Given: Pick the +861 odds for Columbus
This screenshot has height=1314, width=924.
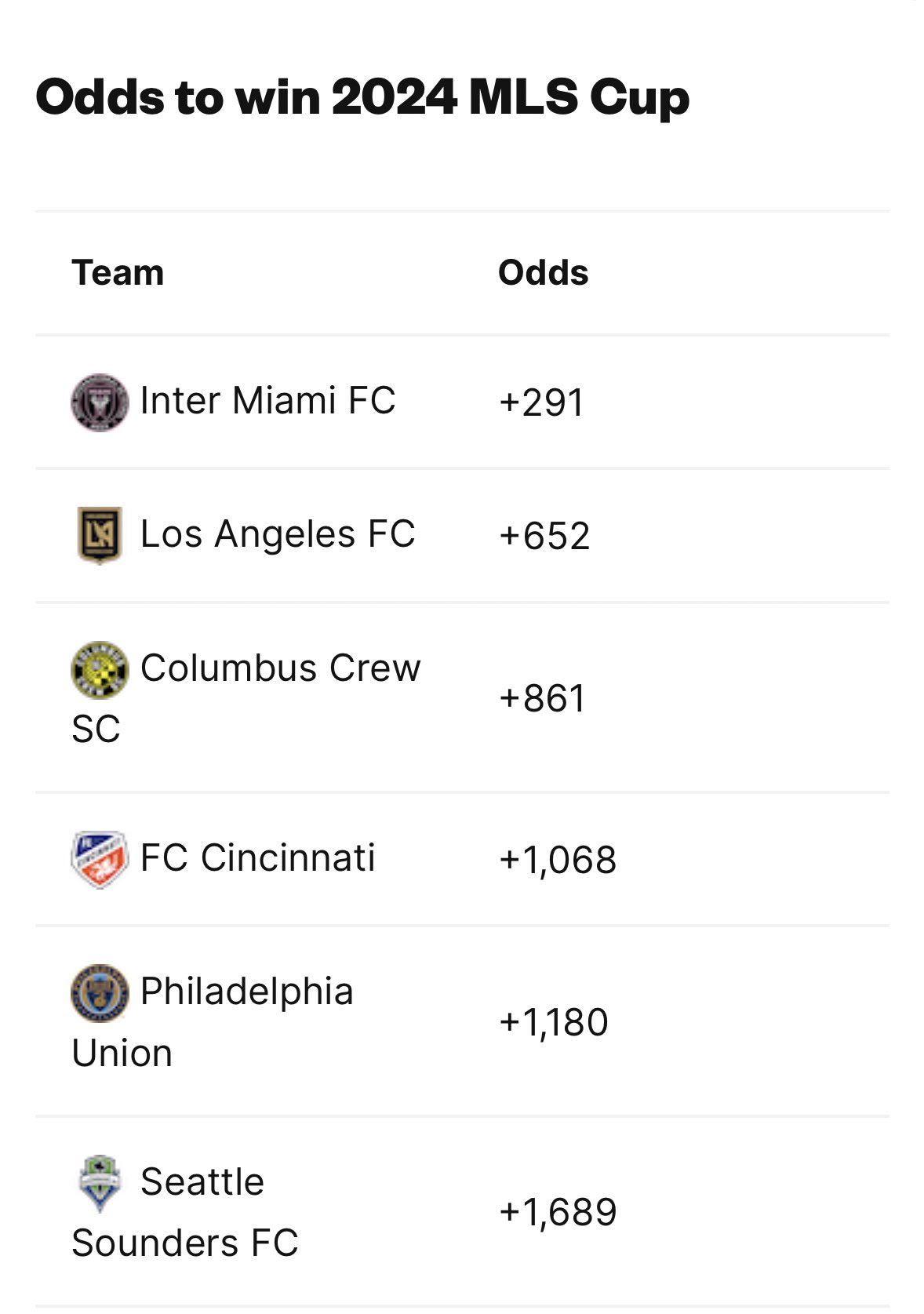Looking at the screenshot, I should tap(542, 699).
